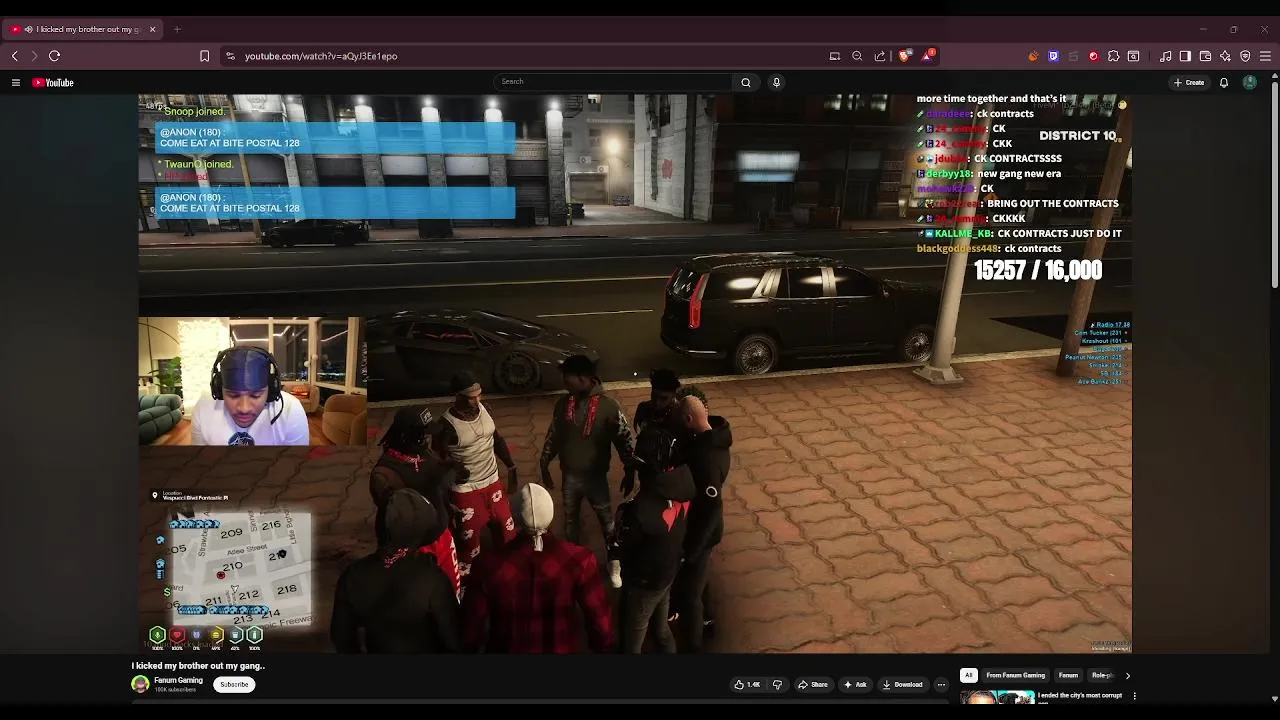Close the 'I kicked my brother' tab
Viewport: 1280px width, 720px height.
pyautogui.click(x=152, y=29)
